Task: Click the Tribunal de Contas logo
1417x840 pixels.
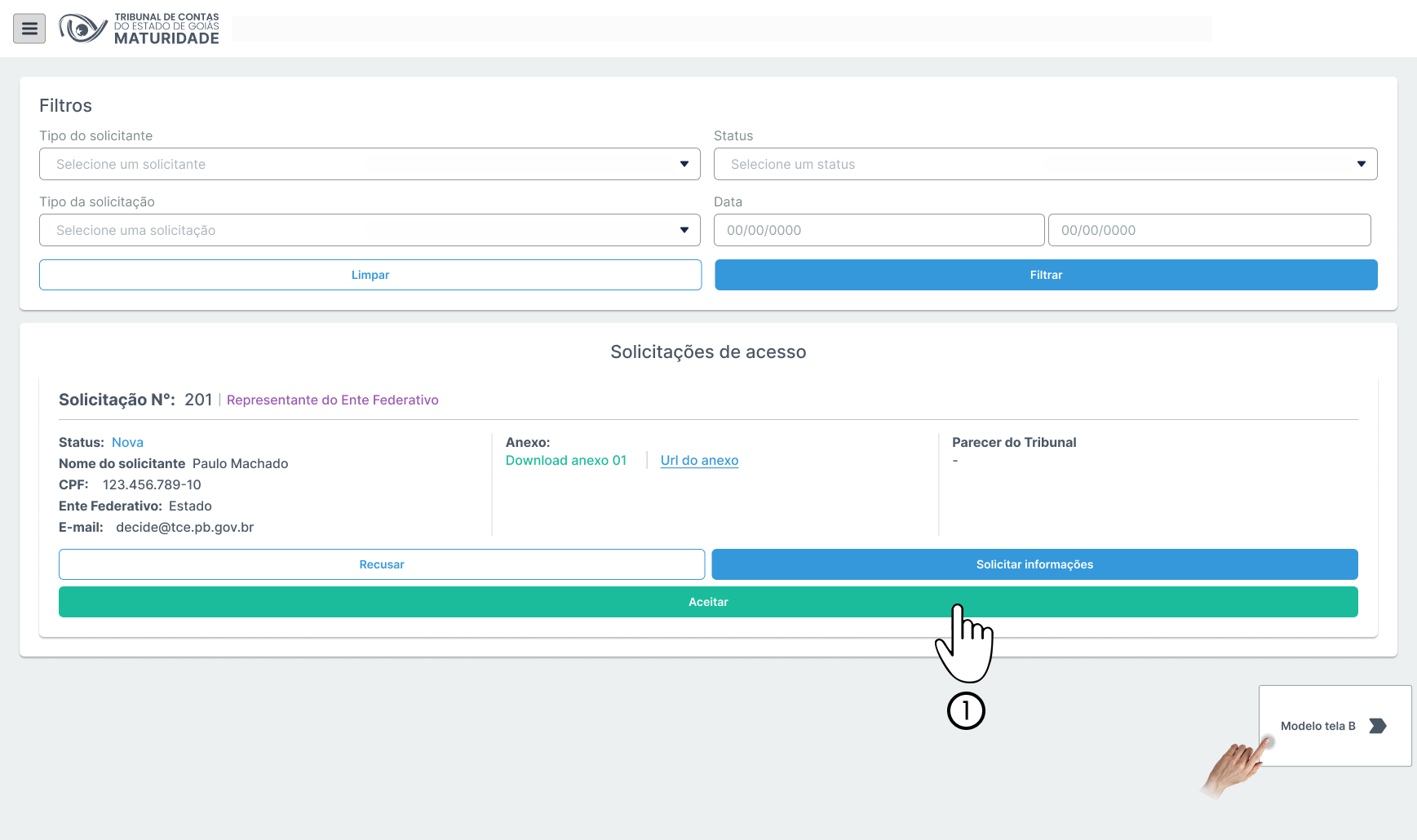Action: (139, 29)
